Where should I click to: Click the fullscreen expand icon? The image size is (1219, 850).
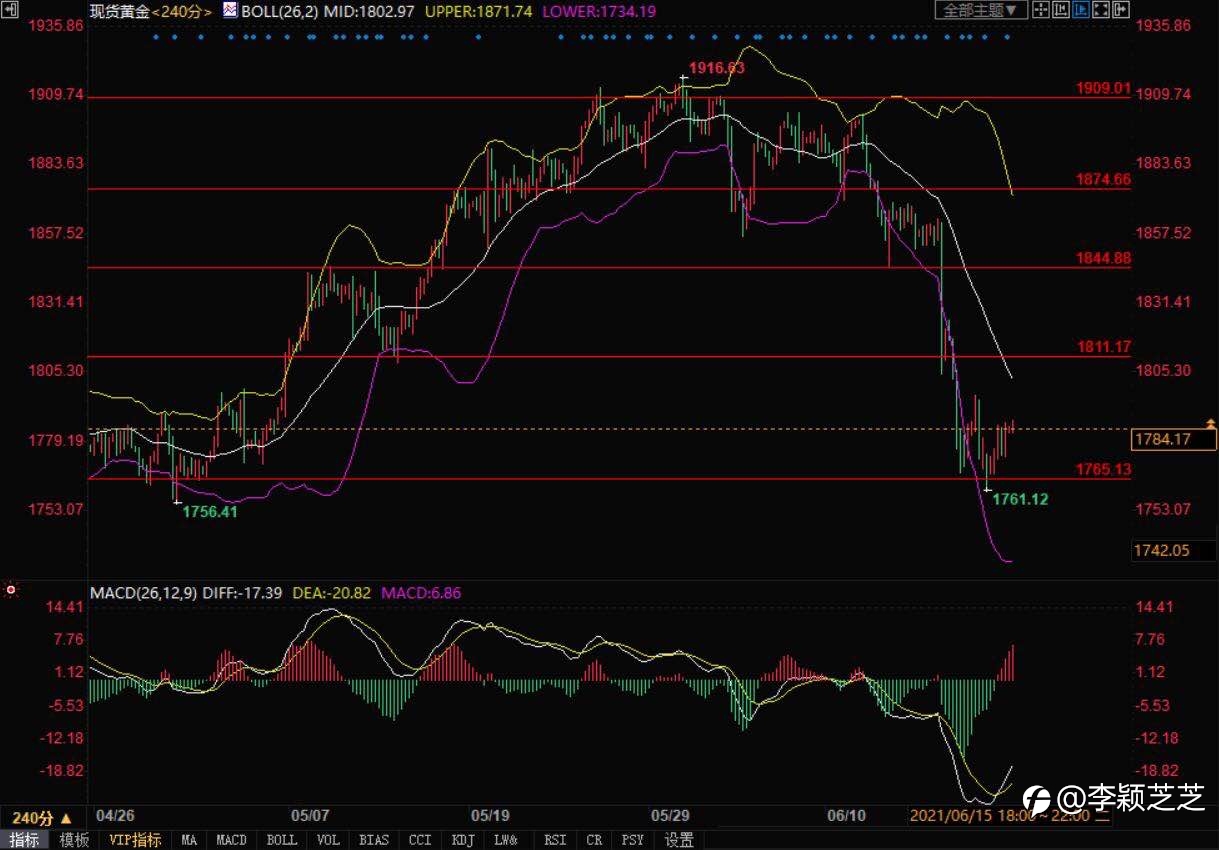coord(1101,10)
